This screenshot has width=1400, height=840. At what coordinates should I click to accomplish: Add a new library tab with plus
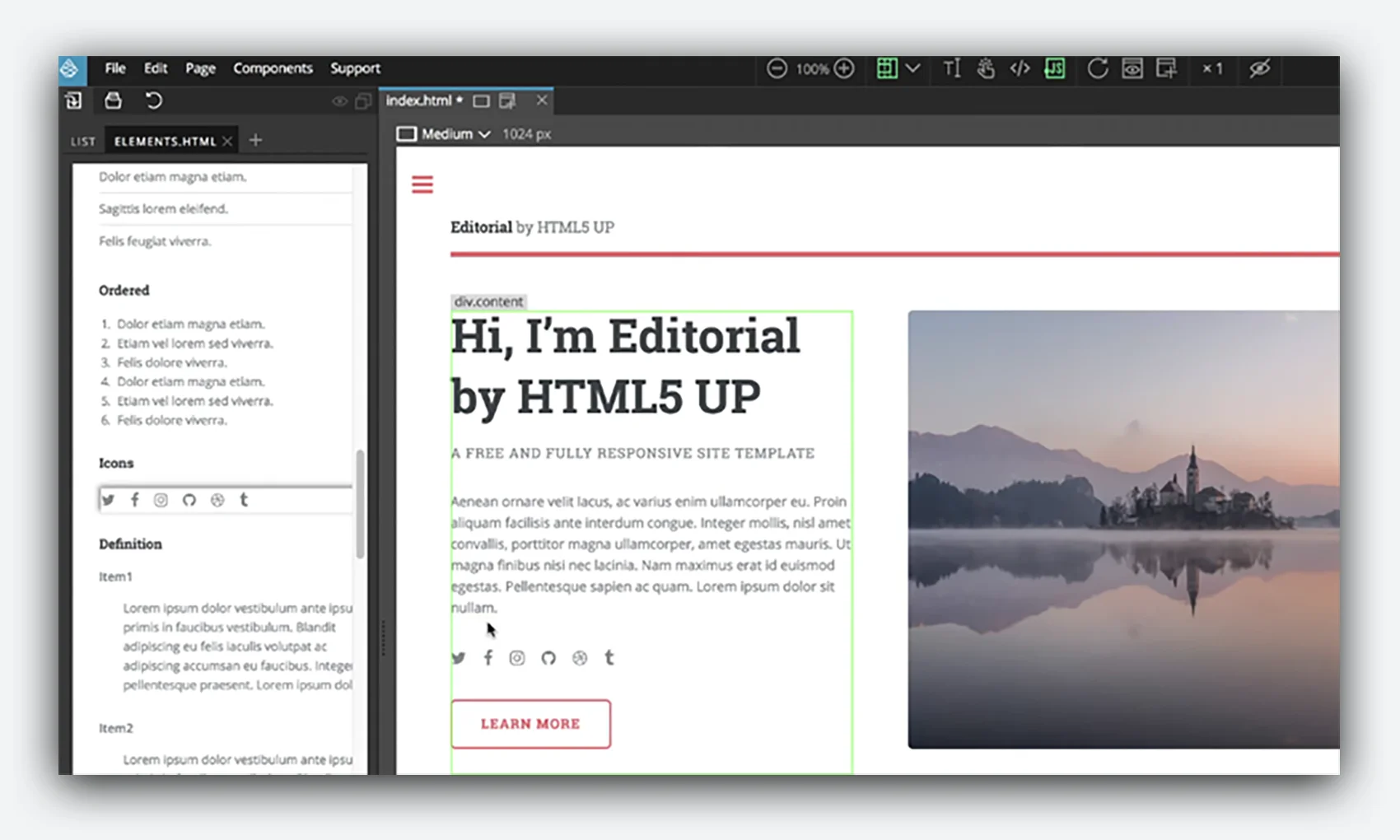(255, 141)
